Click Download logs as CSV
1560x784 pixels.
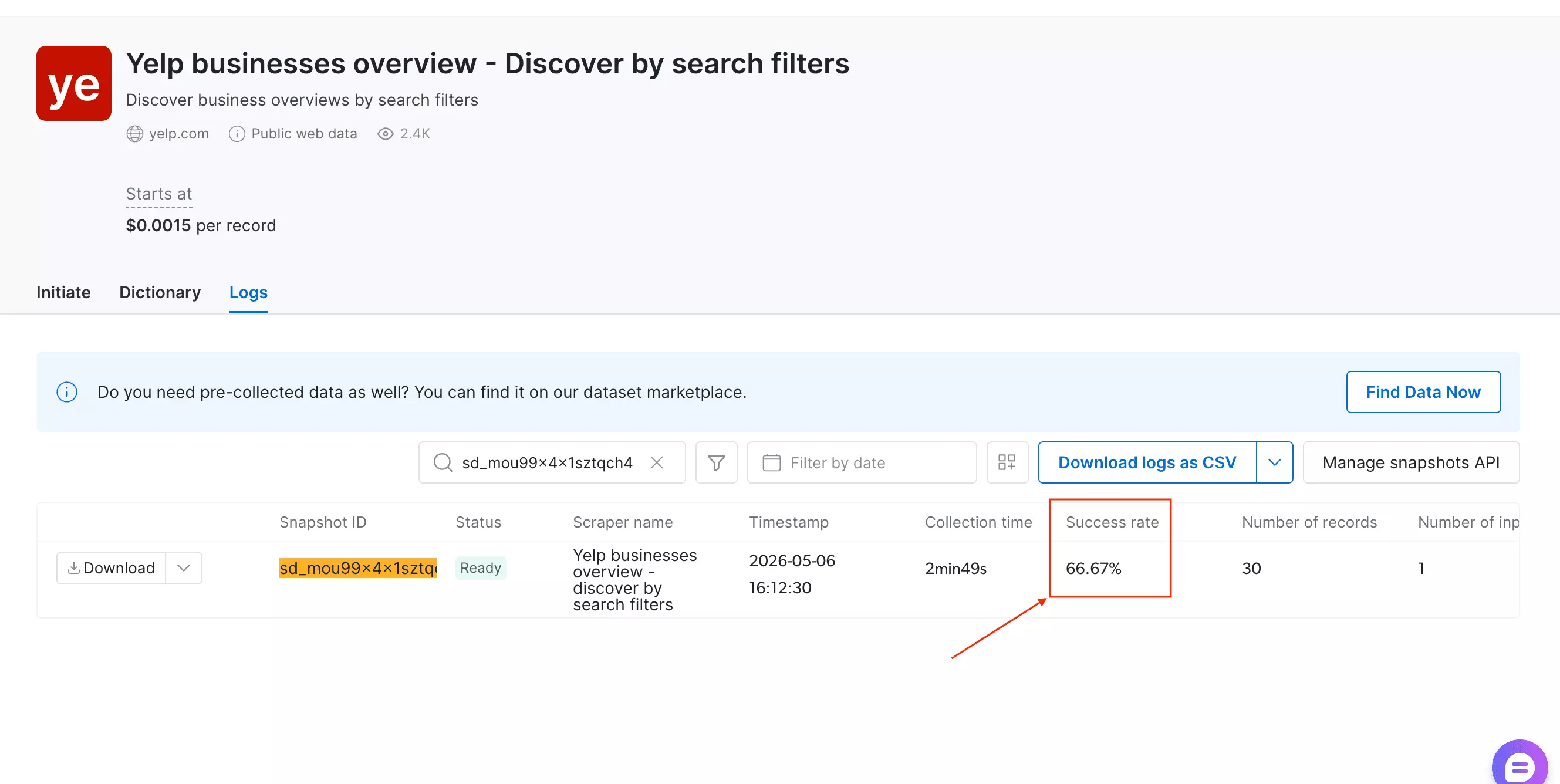[x=1147, y=462]
